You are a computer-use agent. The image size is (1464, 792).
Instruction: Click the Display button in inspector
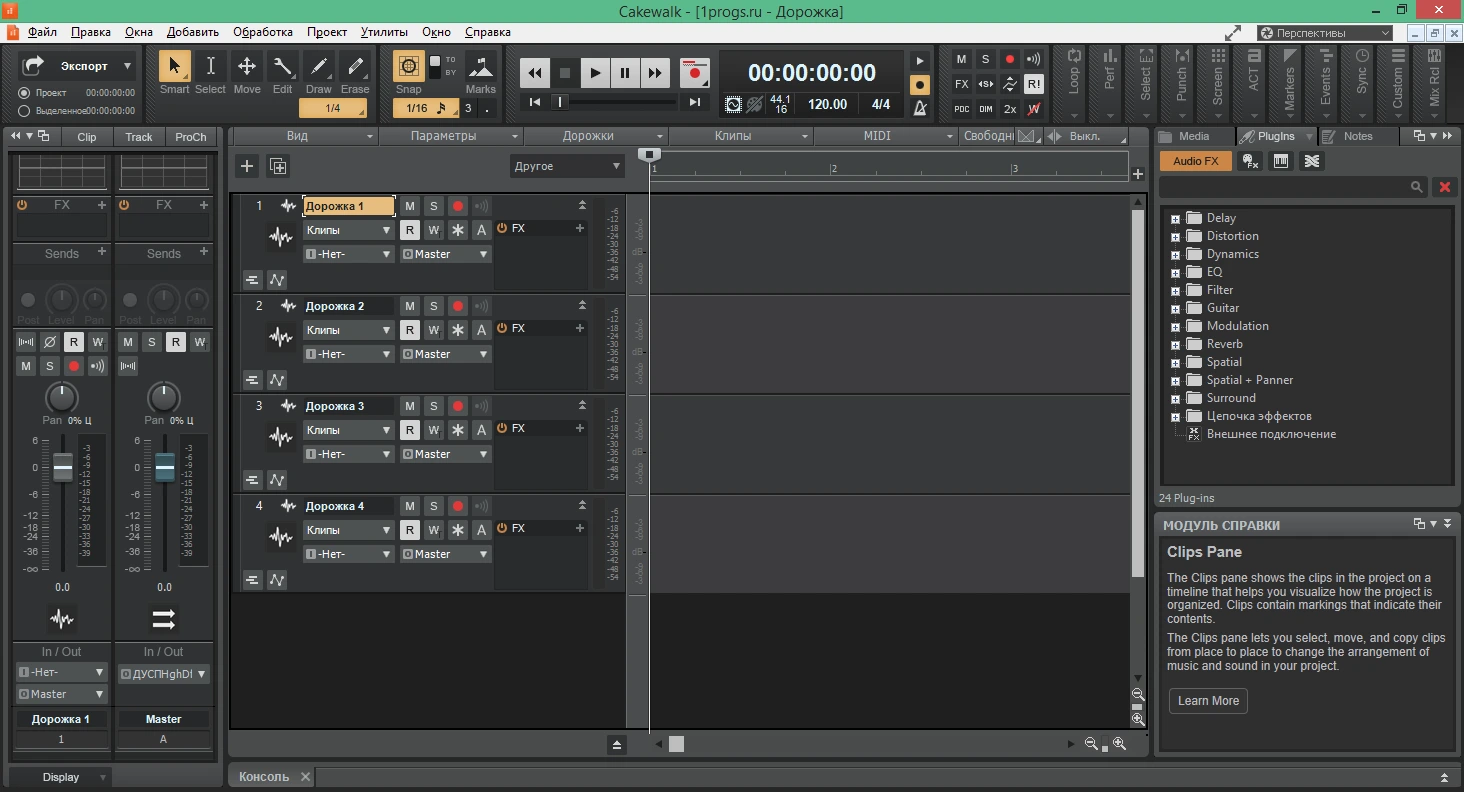[61, 777]
